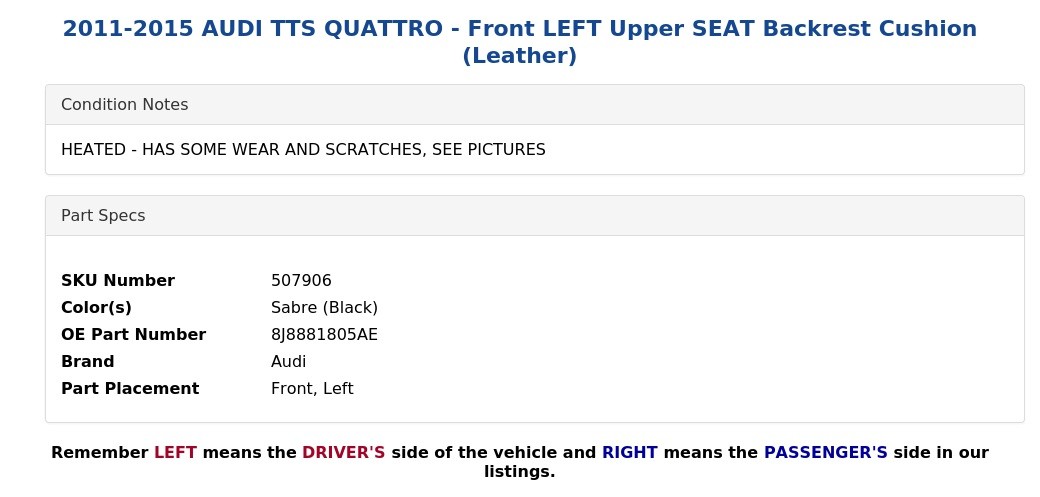Select the Part Specs panel header
Screen dimensions: 1040x497
535,216
